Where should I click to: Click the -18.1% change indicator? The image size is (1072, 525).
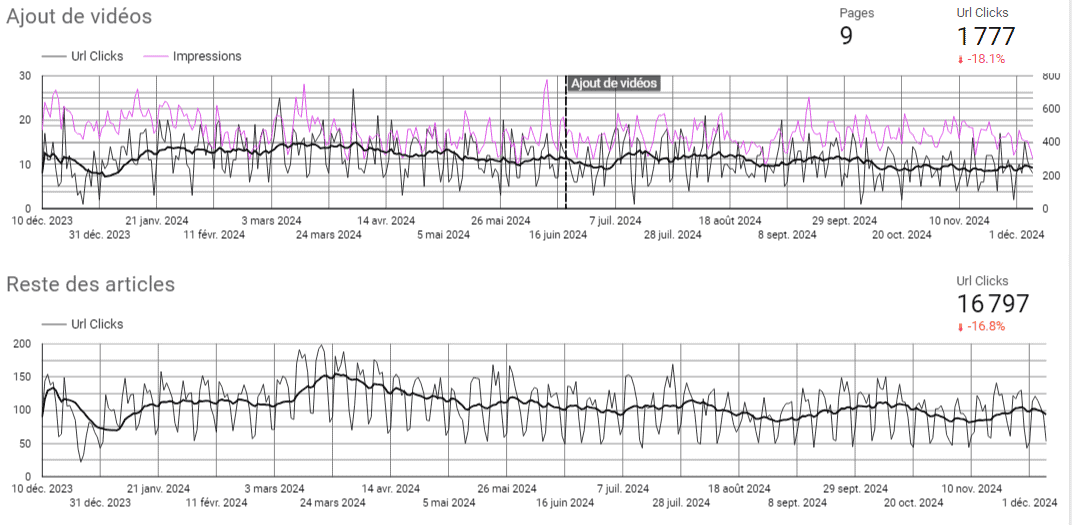point(987,60)
